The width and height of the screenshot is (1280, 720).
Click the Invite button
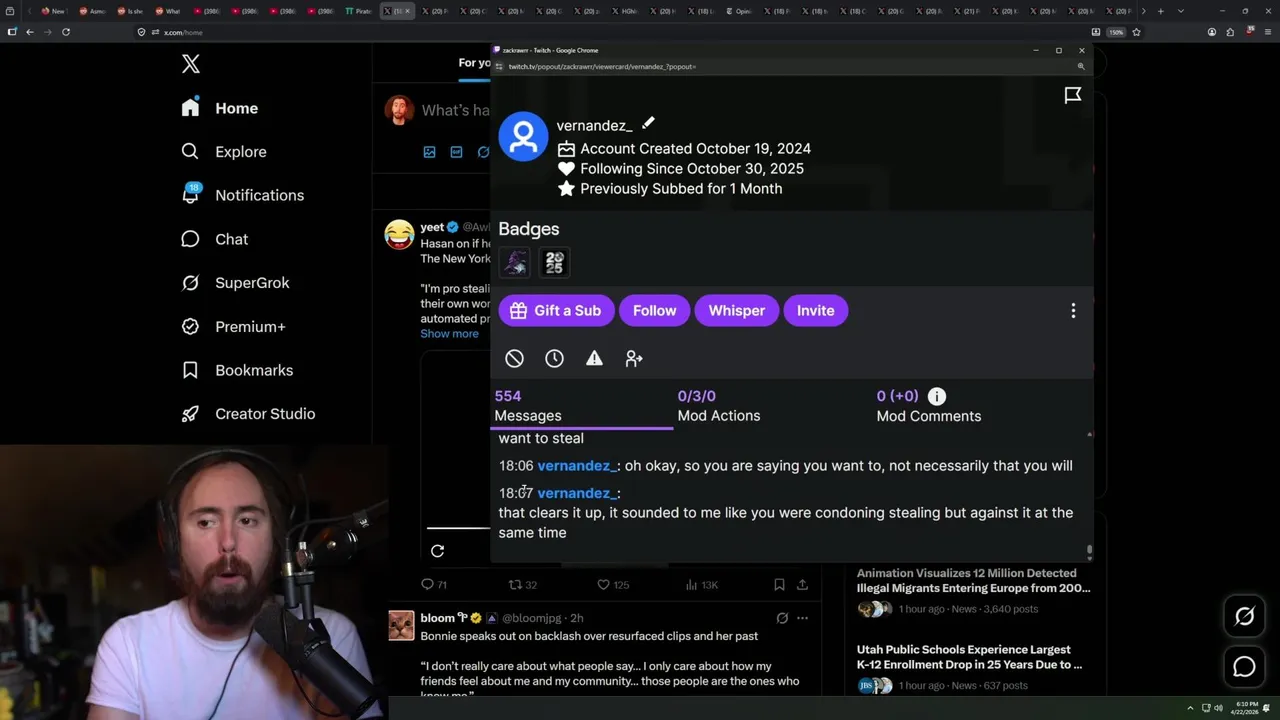coord(815,310)
